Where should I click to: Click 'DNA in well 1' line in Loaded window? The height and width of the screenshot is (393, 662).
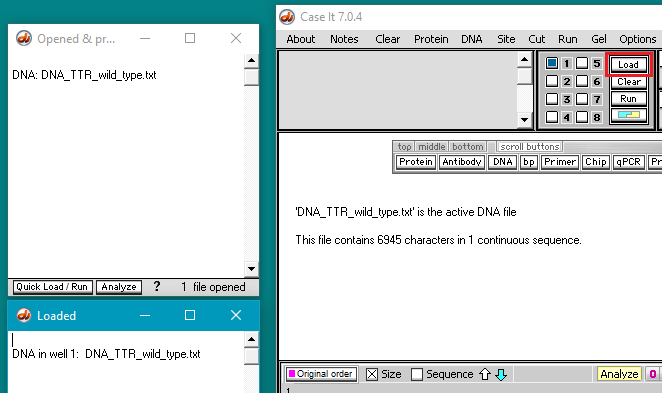[x=106, y=354]
